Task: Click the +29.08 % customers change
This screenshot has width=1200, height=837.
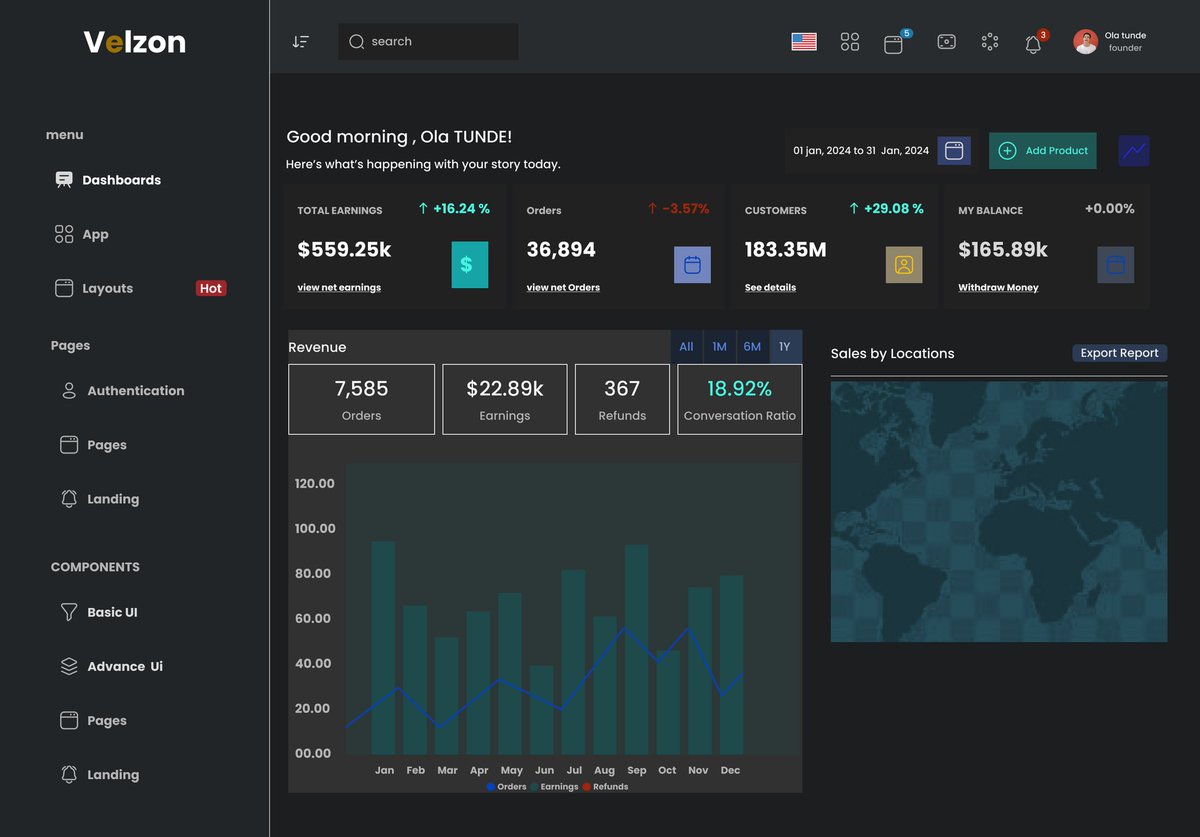Action: (886, 209)
